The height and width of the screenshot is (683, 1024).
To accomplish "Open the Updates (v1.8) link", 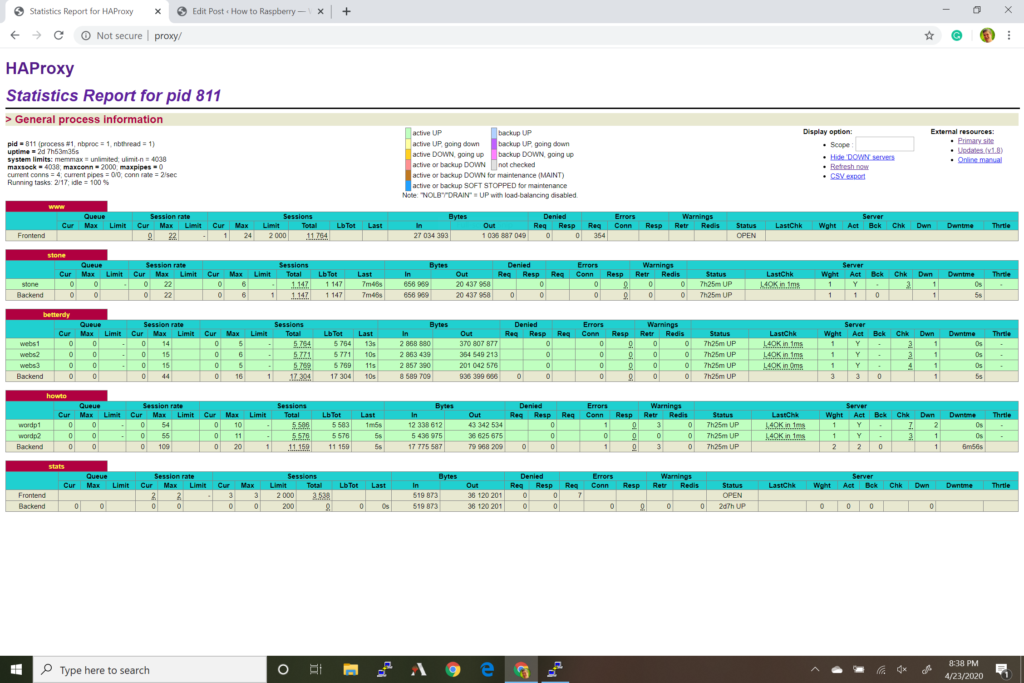I will click(x=980, y=150).
